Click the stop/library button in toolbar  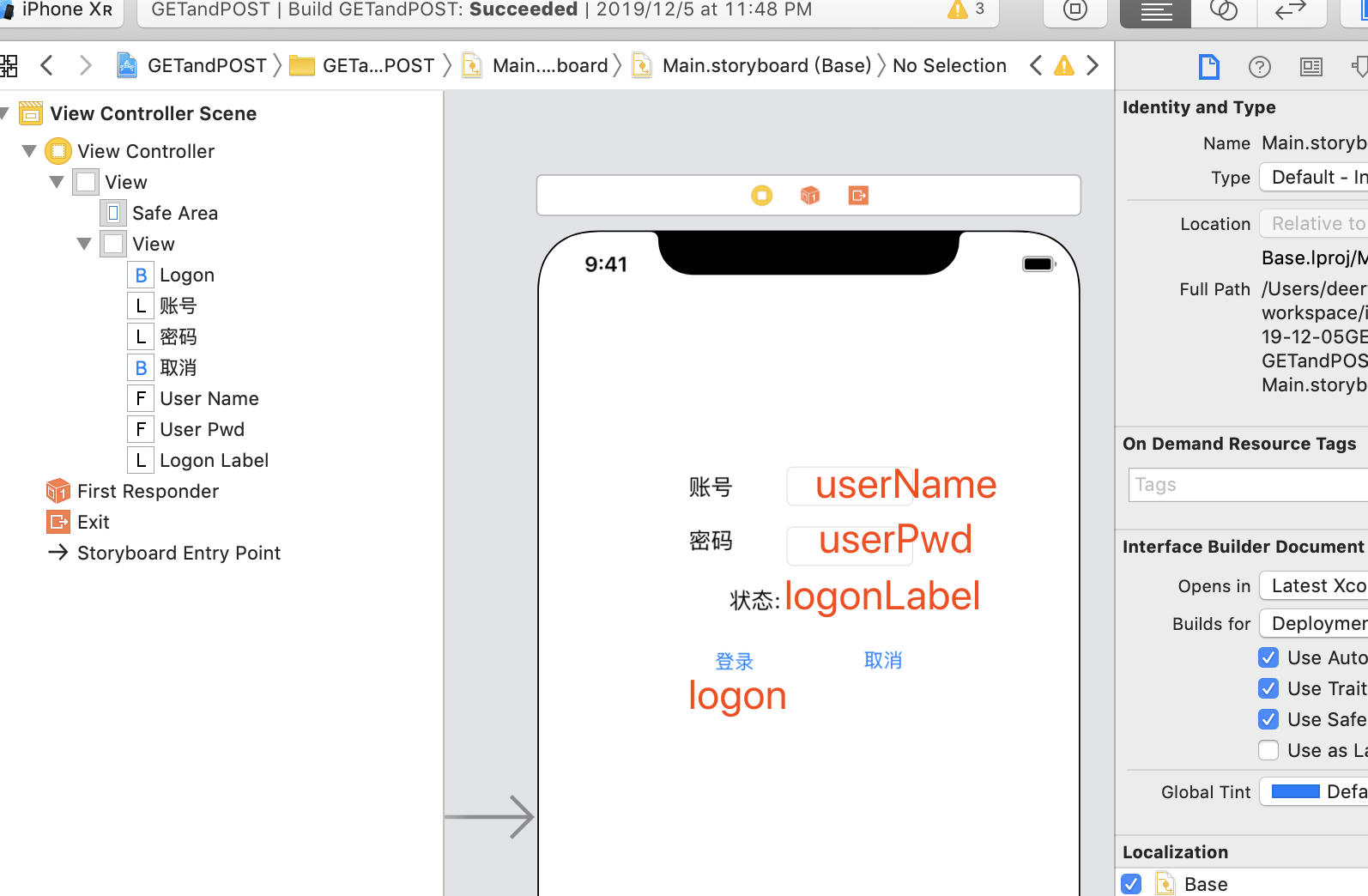(x=1074, y=11)
